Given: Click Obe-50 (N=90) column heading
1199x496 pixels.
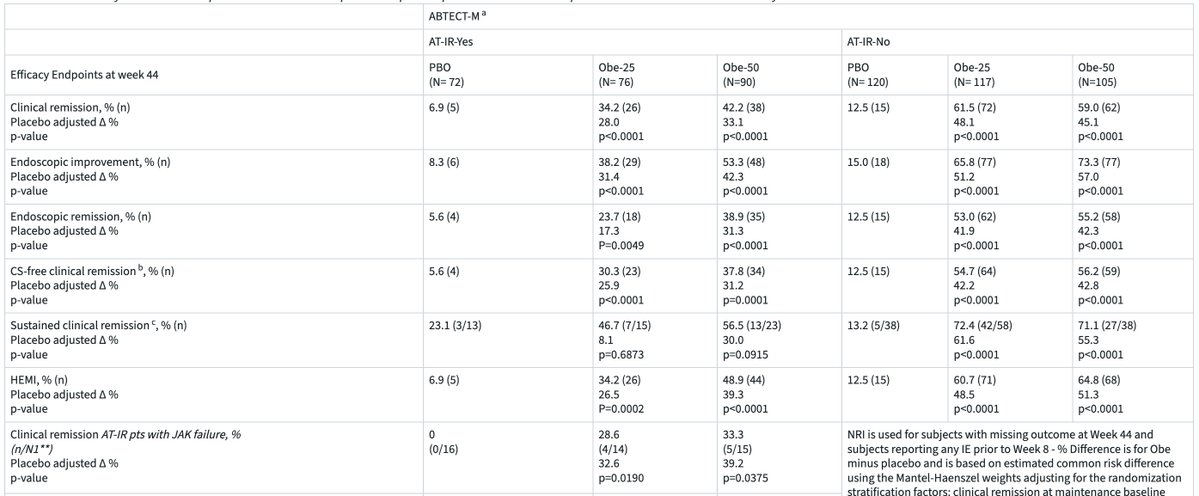Looking at the screenshot, I should point(742,74).
